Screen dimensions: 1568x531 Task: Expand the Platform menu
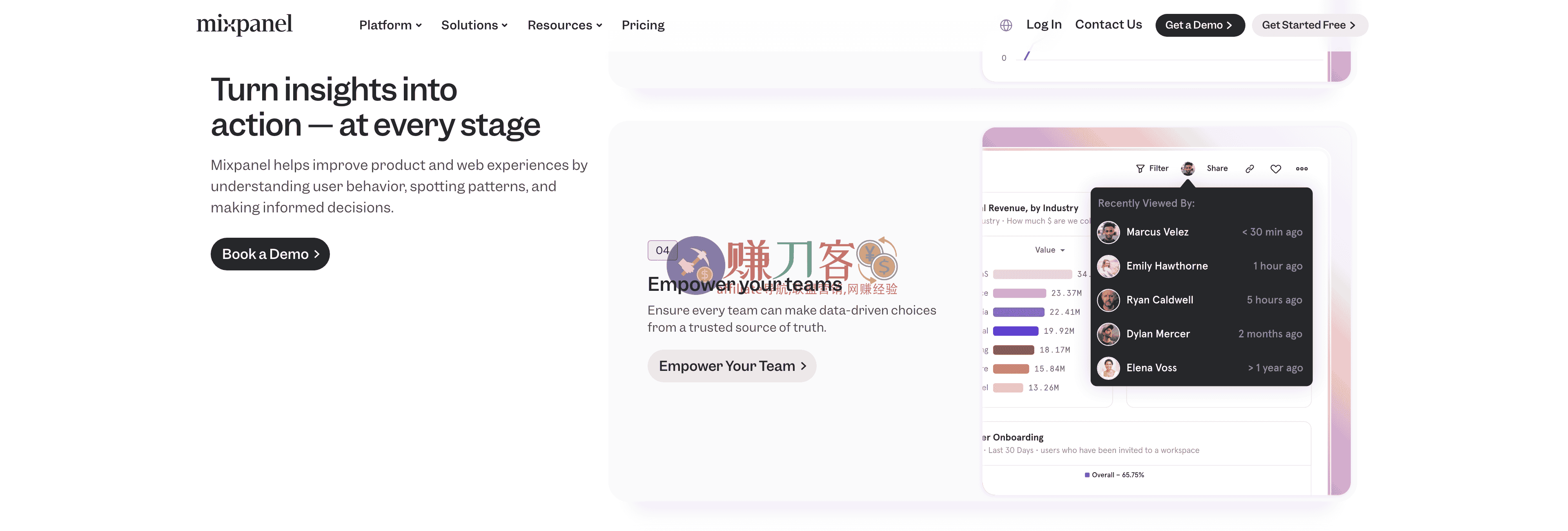coord(390,25)
